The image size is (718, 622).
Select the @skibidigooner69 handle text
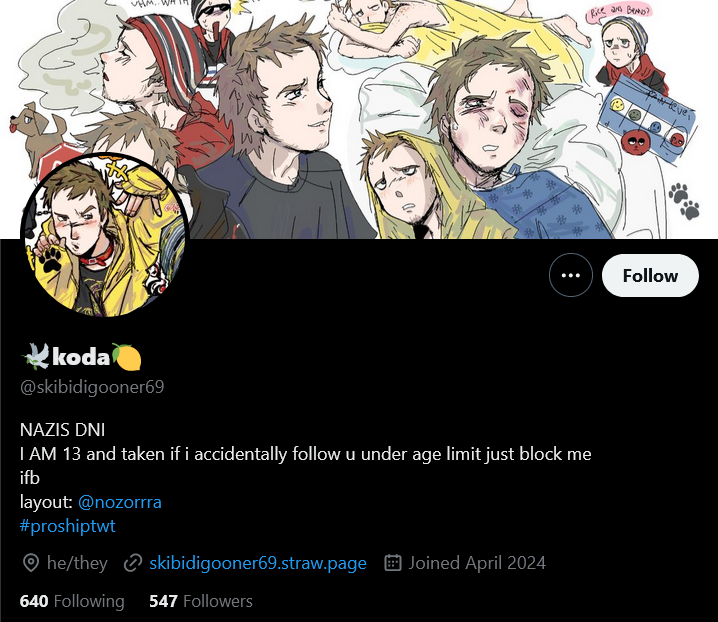(92, 387)
